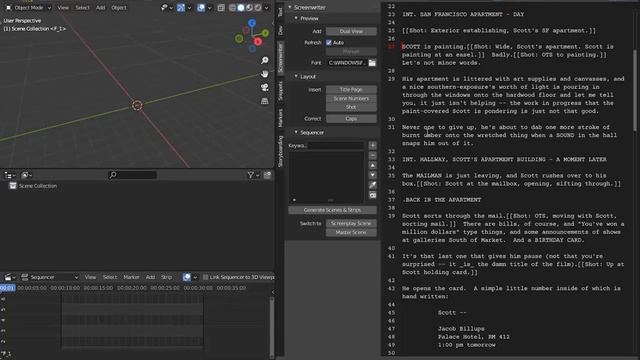Screen dimensions: 640x360
Task: Switch to the Snippets sidebar tab
Action: coord(280,91)
